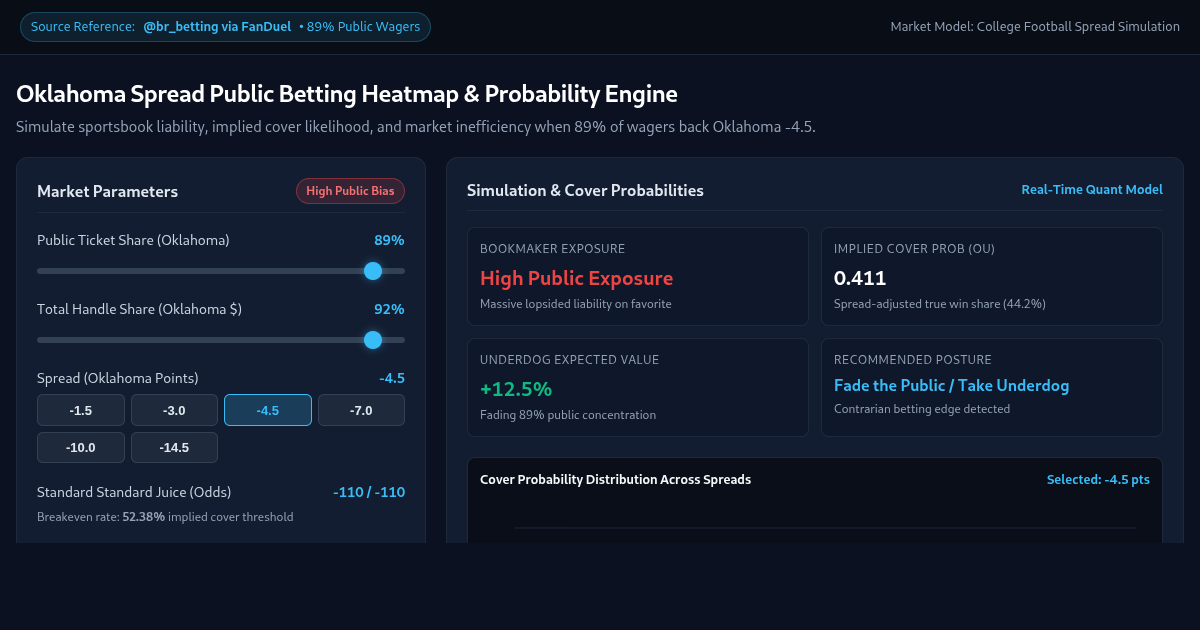Click the -4.5 spread value readout

[392, 378]
